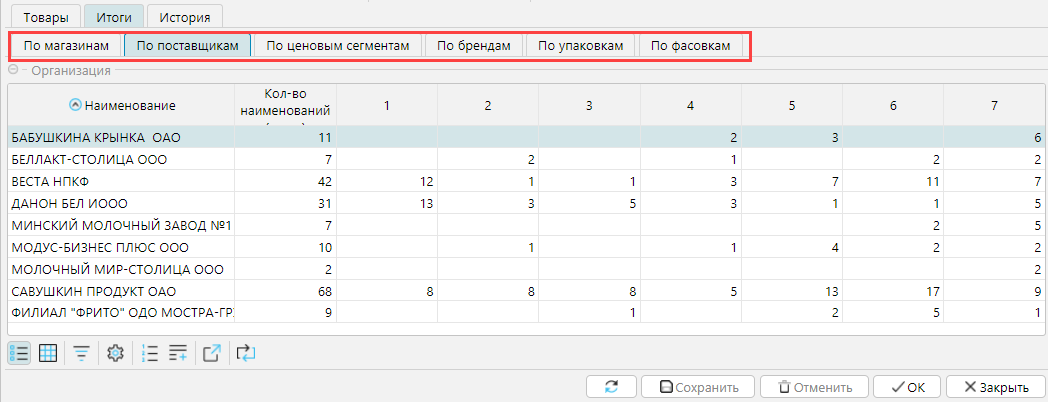1048x402 pixels.
Task: Open the Товары tab
Action: (x=46, y=17)
